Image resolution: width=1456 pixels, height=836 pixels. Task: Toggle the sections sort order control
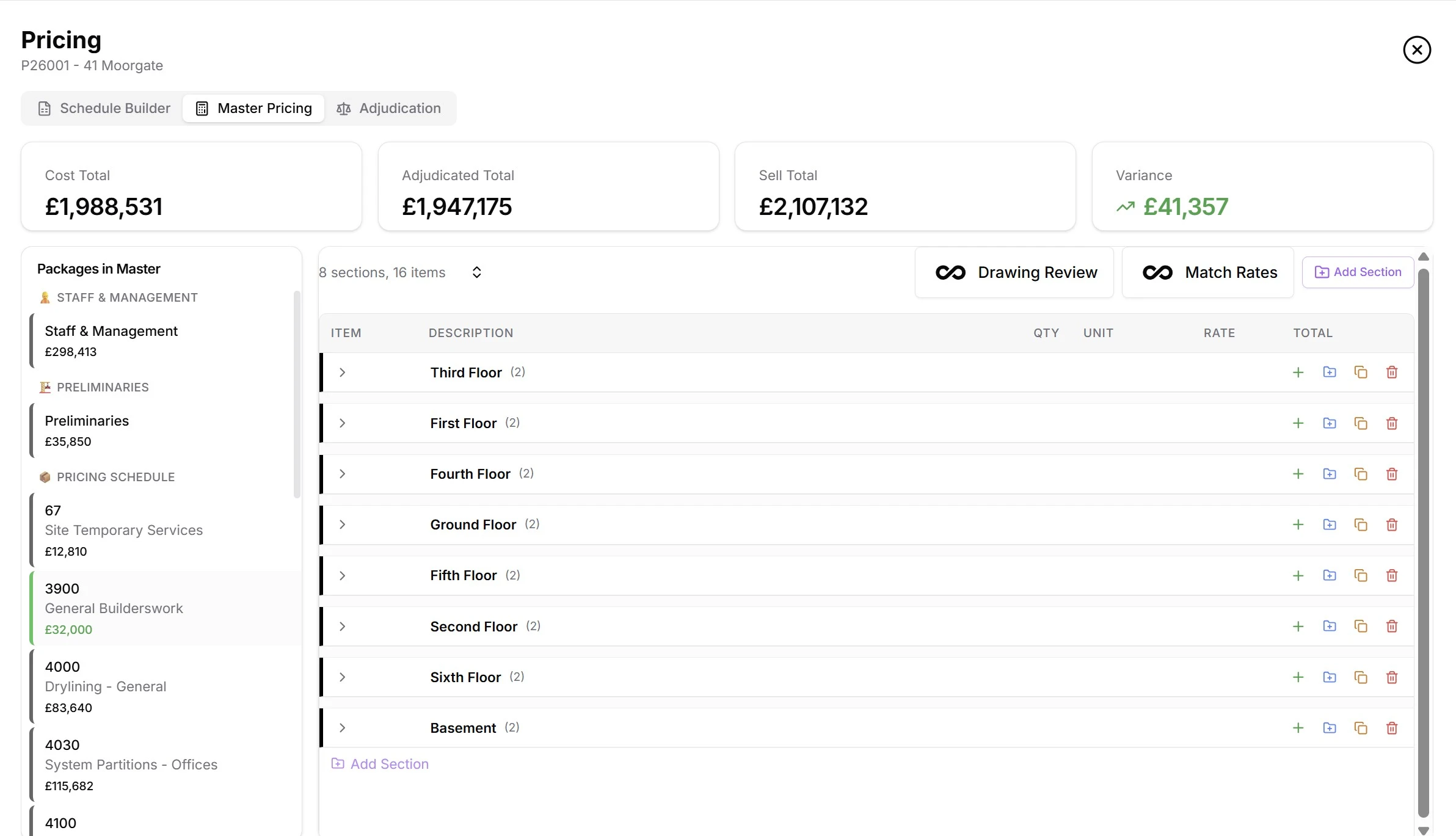tap(476, 272)
